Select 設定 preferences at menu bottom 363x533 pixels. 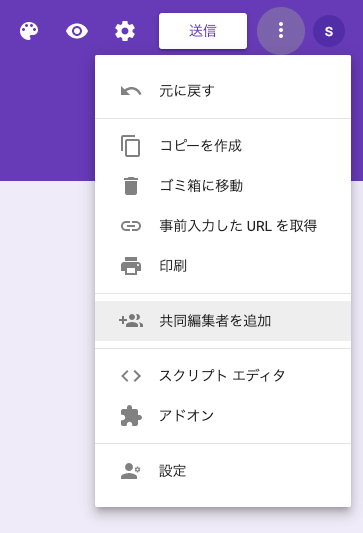pos(223,471)
